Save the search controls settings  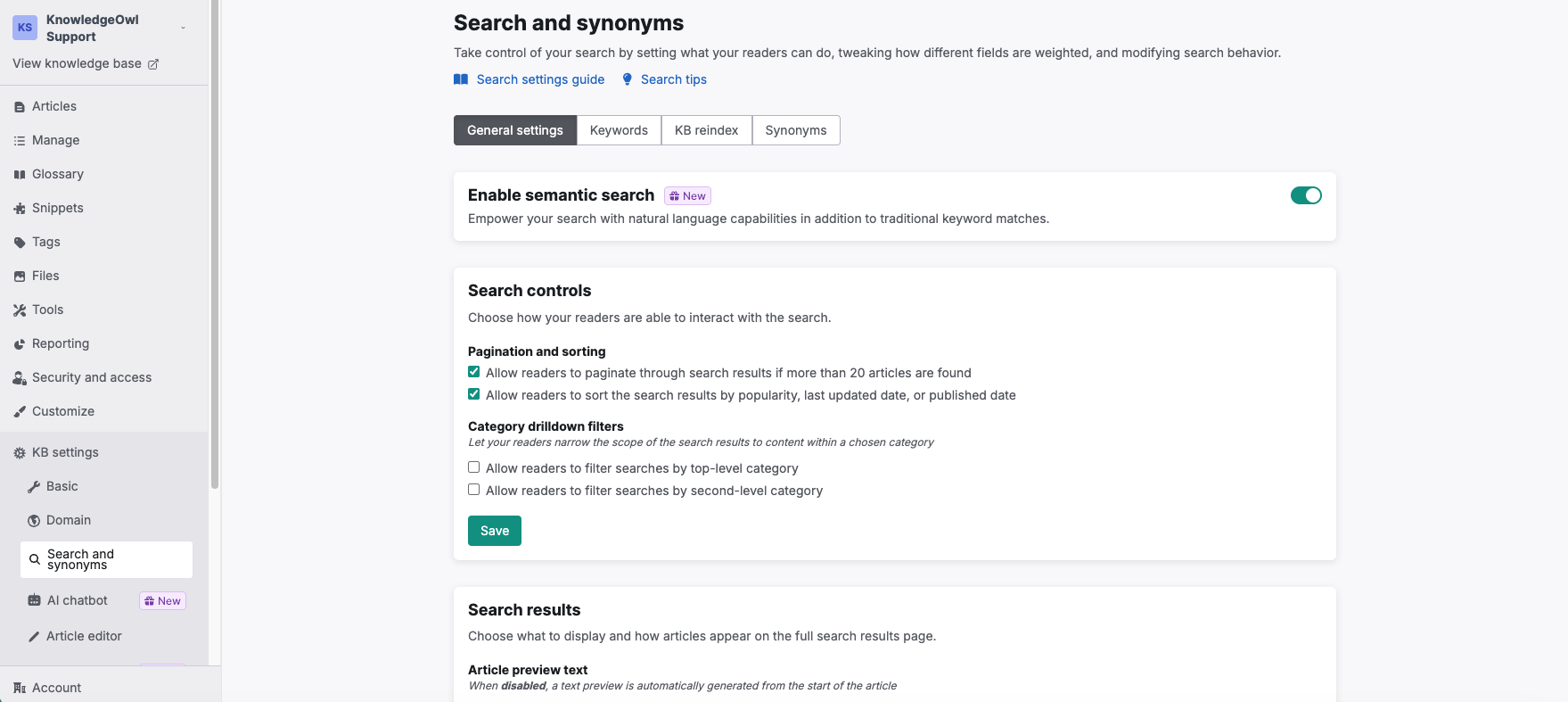click(495, 531)
